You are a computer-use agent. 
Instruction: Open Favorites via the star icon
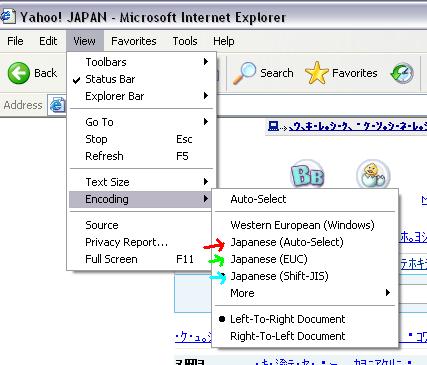[316, 73]
